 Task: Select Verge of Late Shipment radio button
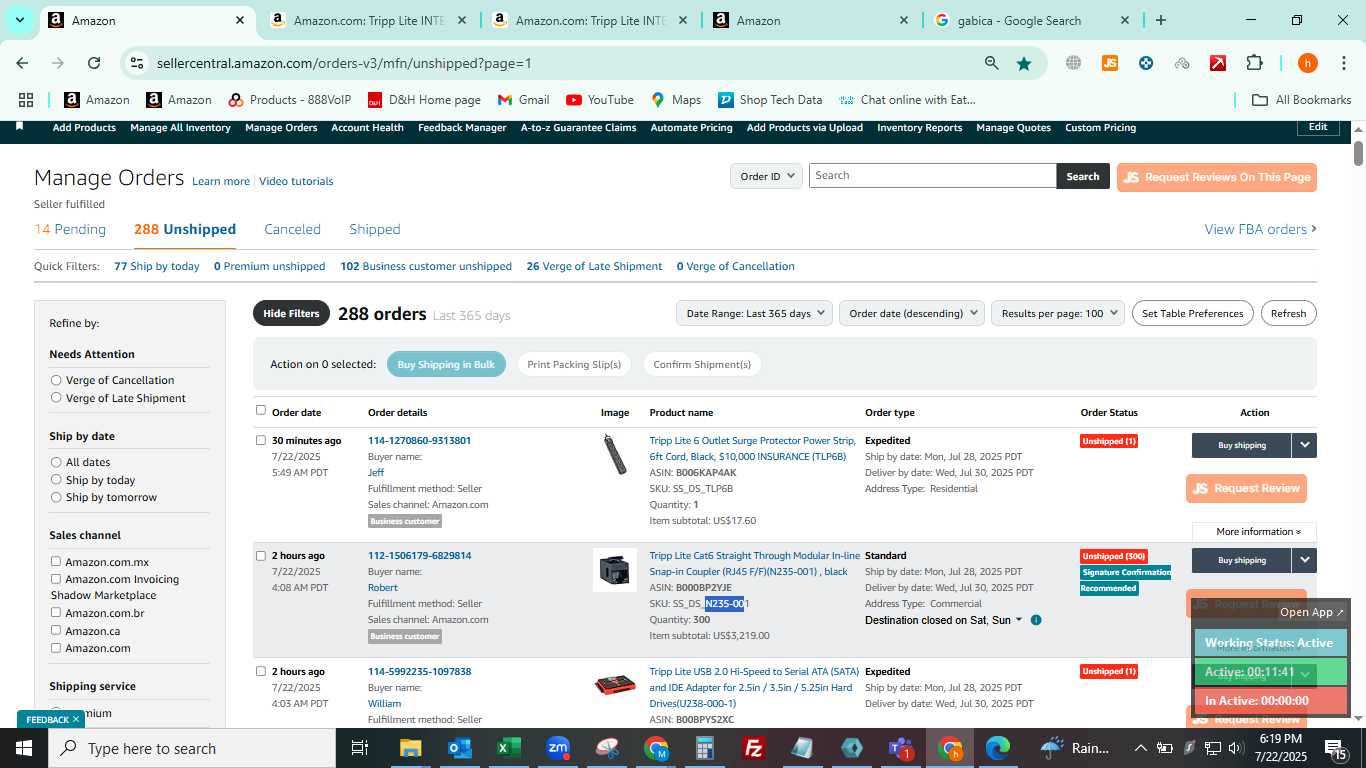(x=56, y=398)
